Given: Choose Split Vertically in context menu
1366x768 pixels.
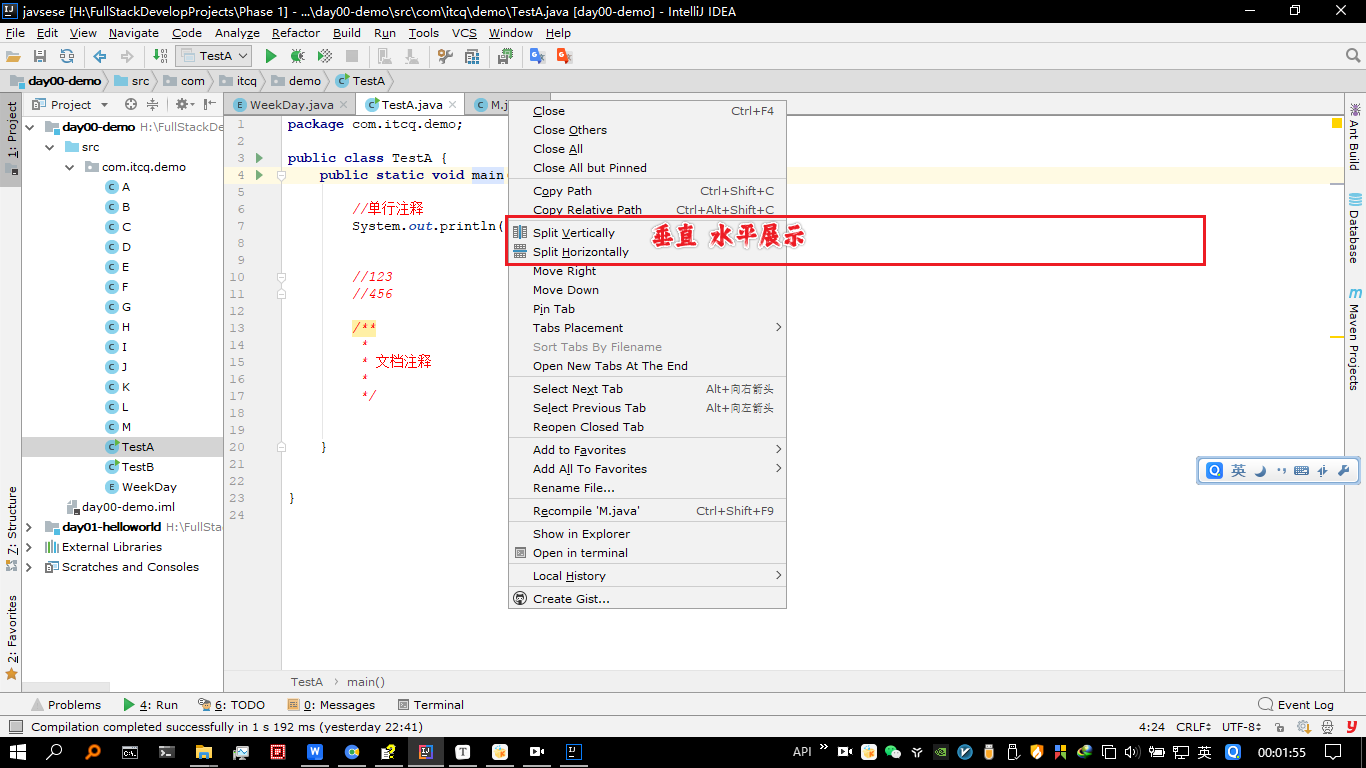Looking at the screenshot, I should [x=647, y=233].
